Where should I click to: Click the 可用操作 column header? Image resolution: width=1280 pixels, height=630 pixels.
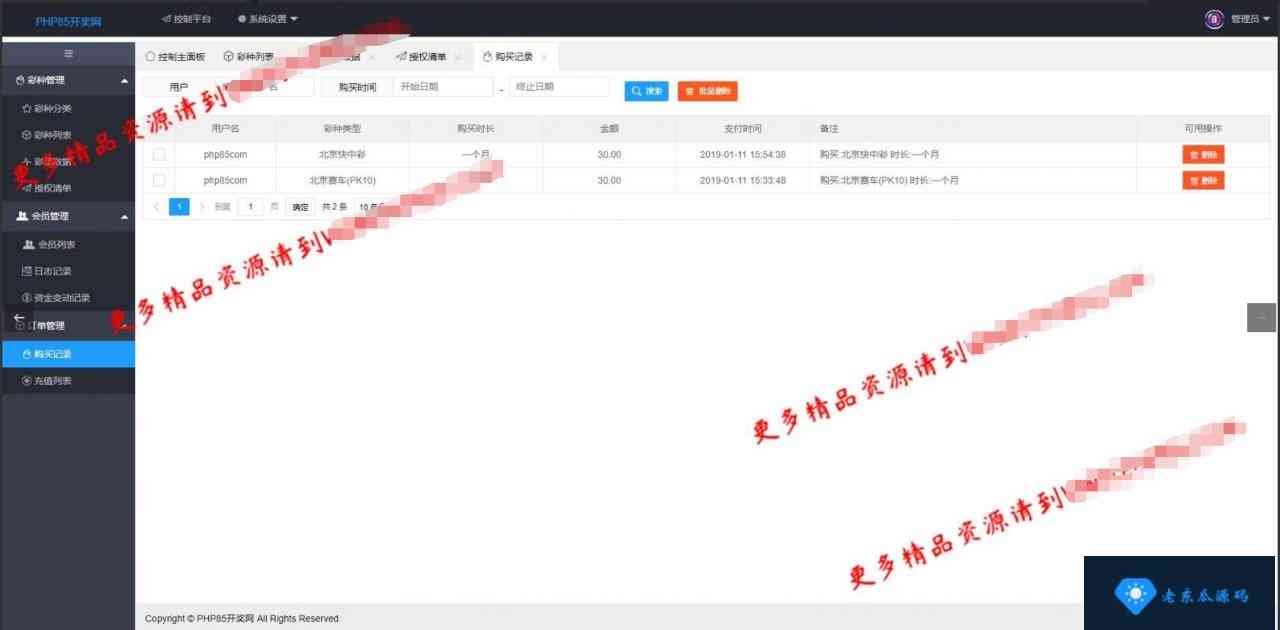pos(1203,129)
